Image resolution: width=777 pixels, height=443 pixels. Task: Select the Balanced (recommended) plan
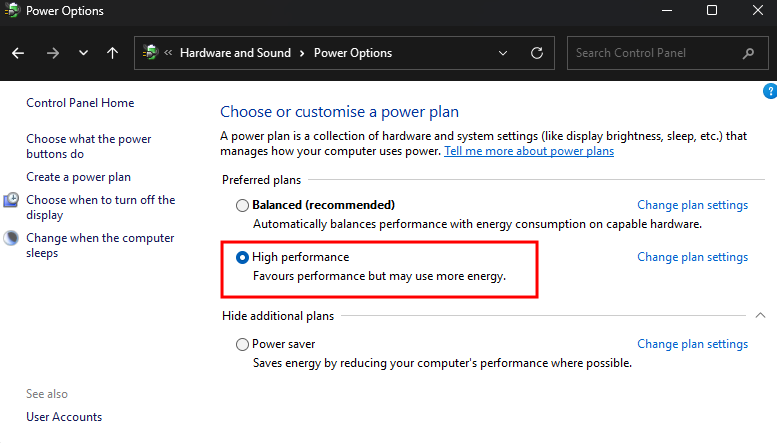point(242,205)
